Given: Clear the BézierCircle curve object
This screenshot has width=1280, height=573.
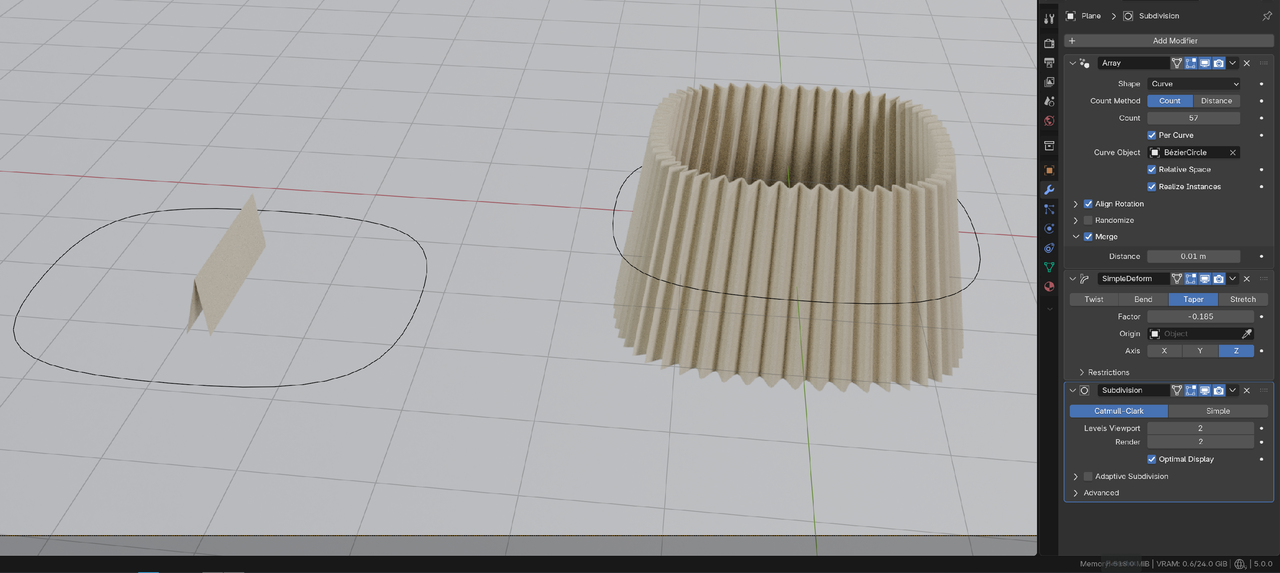Looking at the screenshot, I should click(1233, 153).
